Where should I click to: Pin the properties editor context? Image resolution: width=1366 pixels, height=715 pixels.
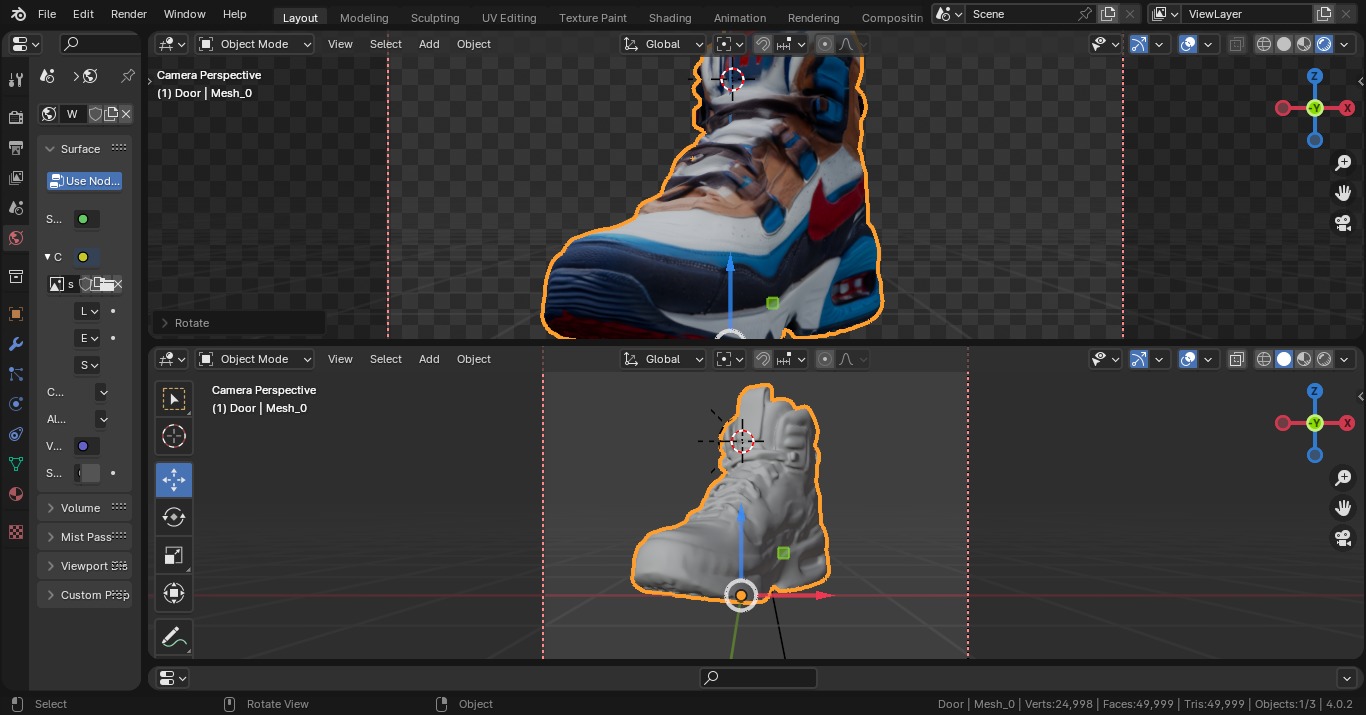[x=128, y=76]
